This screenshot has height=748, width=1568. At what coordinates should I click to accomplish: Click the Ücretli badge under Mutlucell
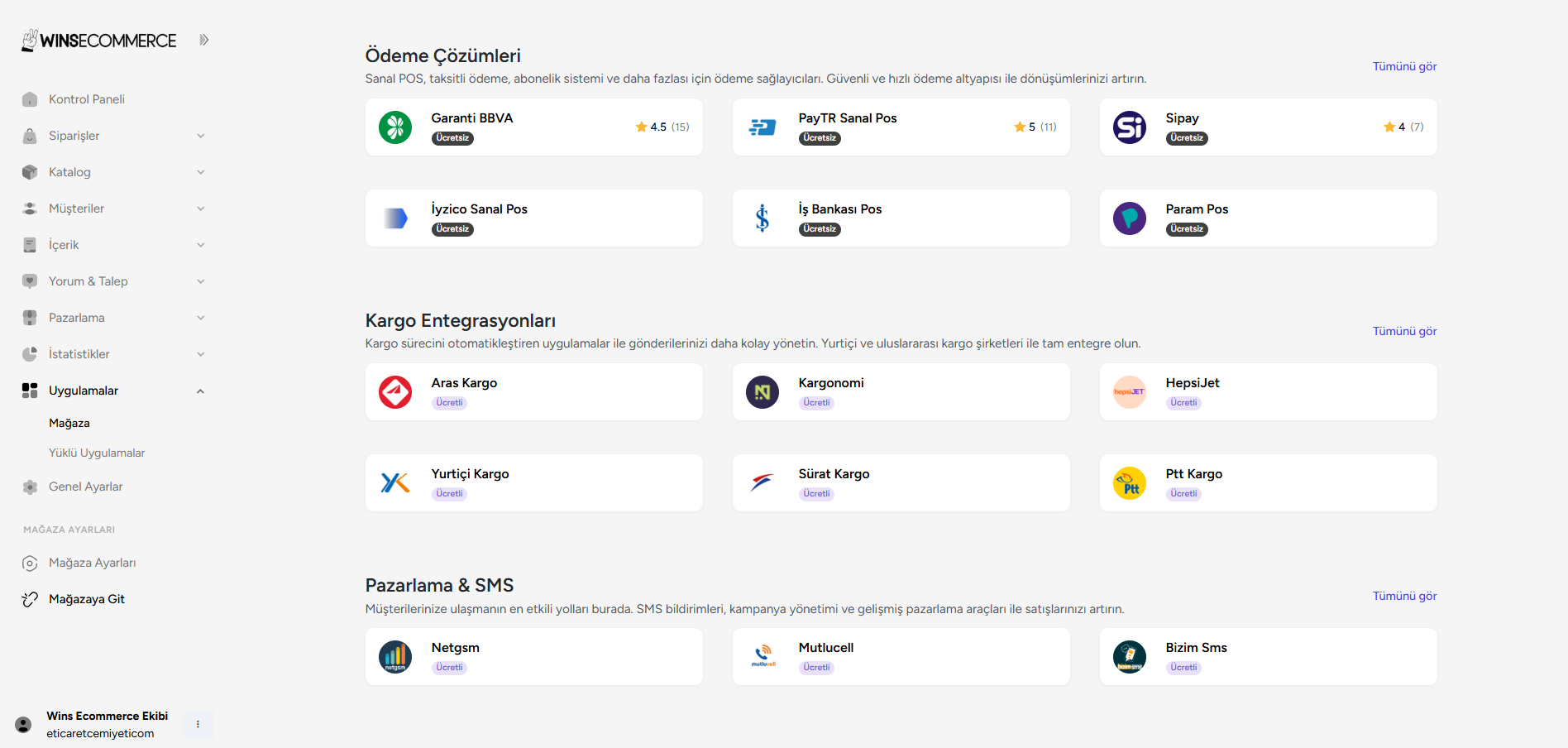pos(816,668)
